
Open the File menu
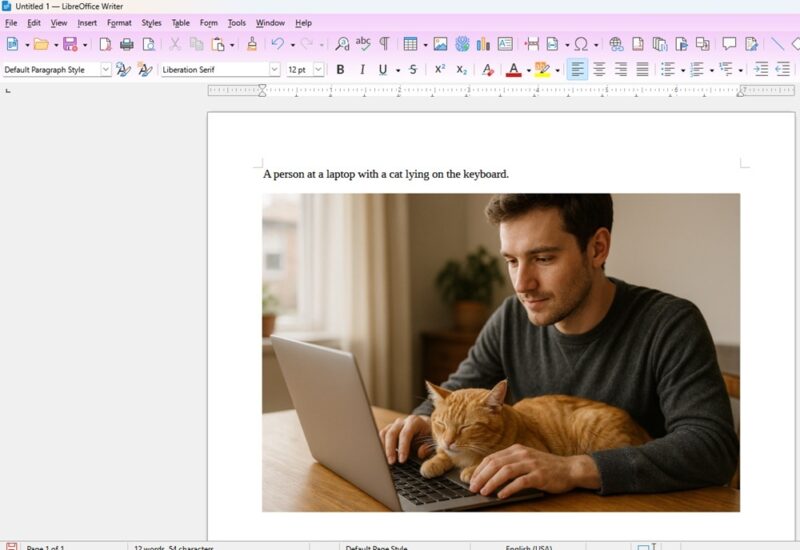pyautogui.click(x=11, y=23)
